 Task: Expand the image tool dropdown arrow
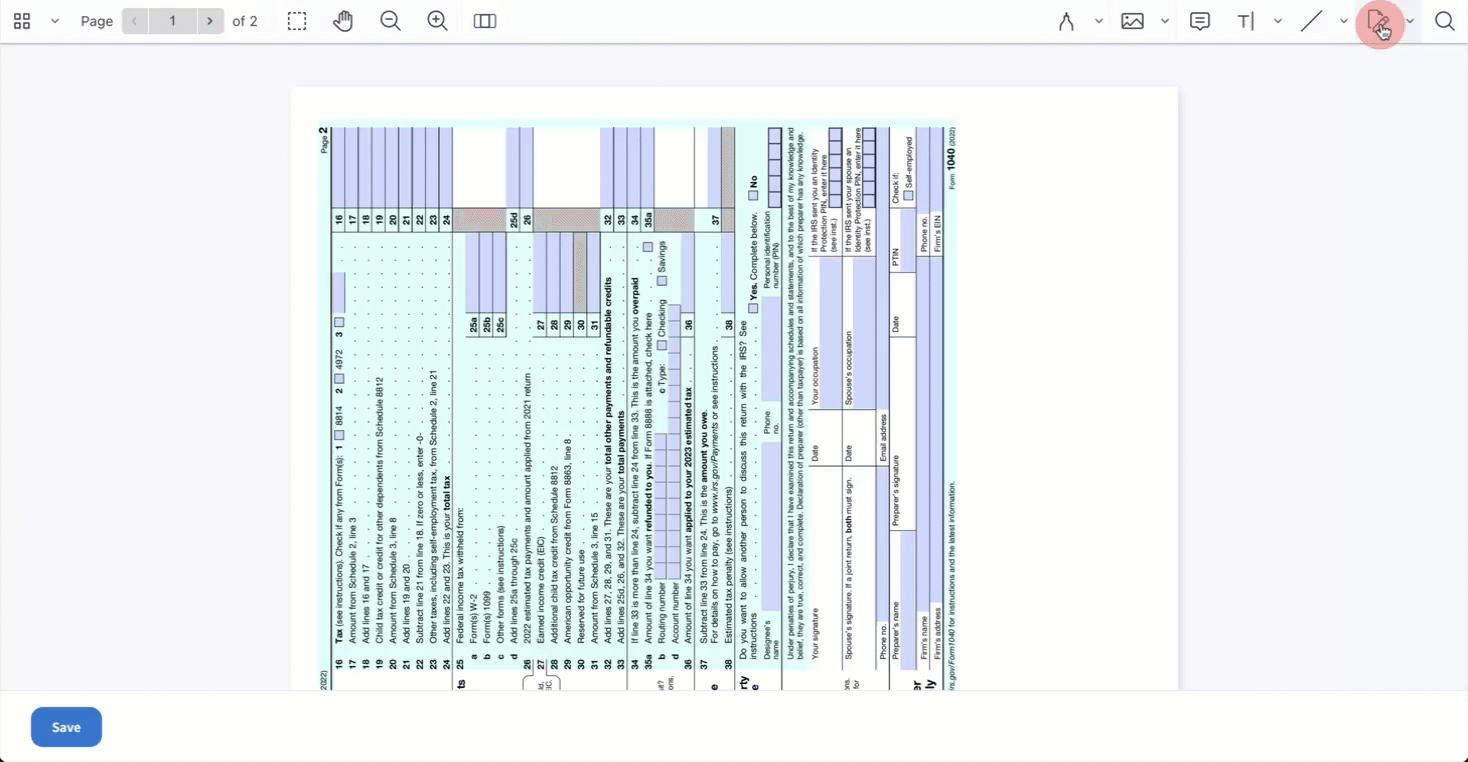coord(1165,21)
